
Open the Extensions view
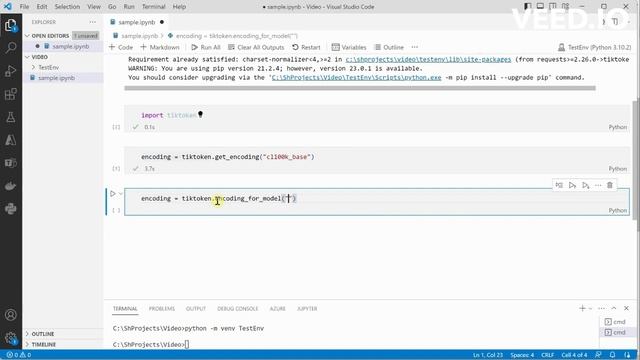[11, 94]
